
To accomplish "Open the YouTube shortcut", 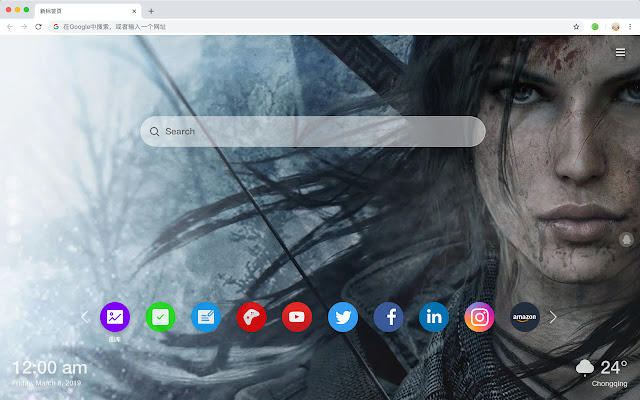I will tap(297, 317).
